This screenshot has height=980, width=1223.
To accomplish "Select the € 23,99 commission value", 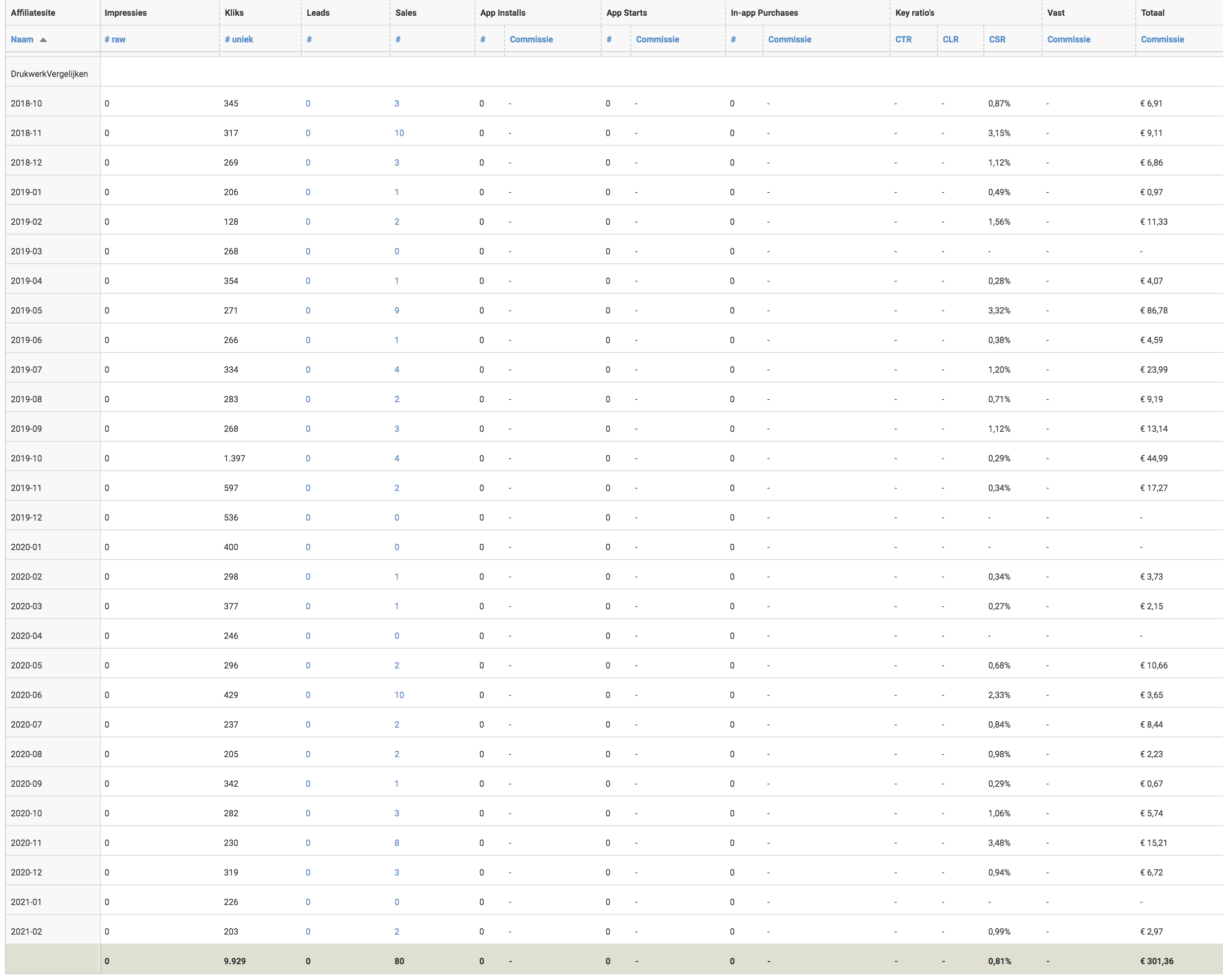I will click(x=1154, y=369).
